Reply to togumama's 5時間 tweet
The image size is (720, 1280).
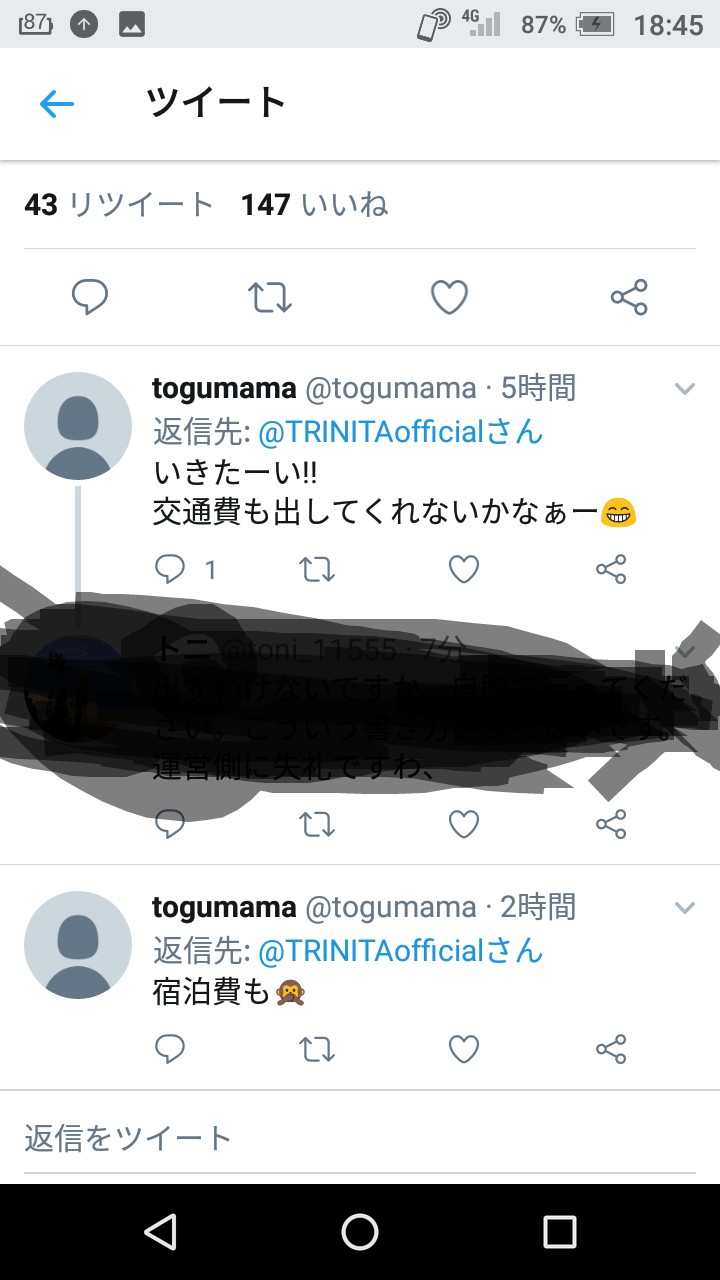point(171,569)
